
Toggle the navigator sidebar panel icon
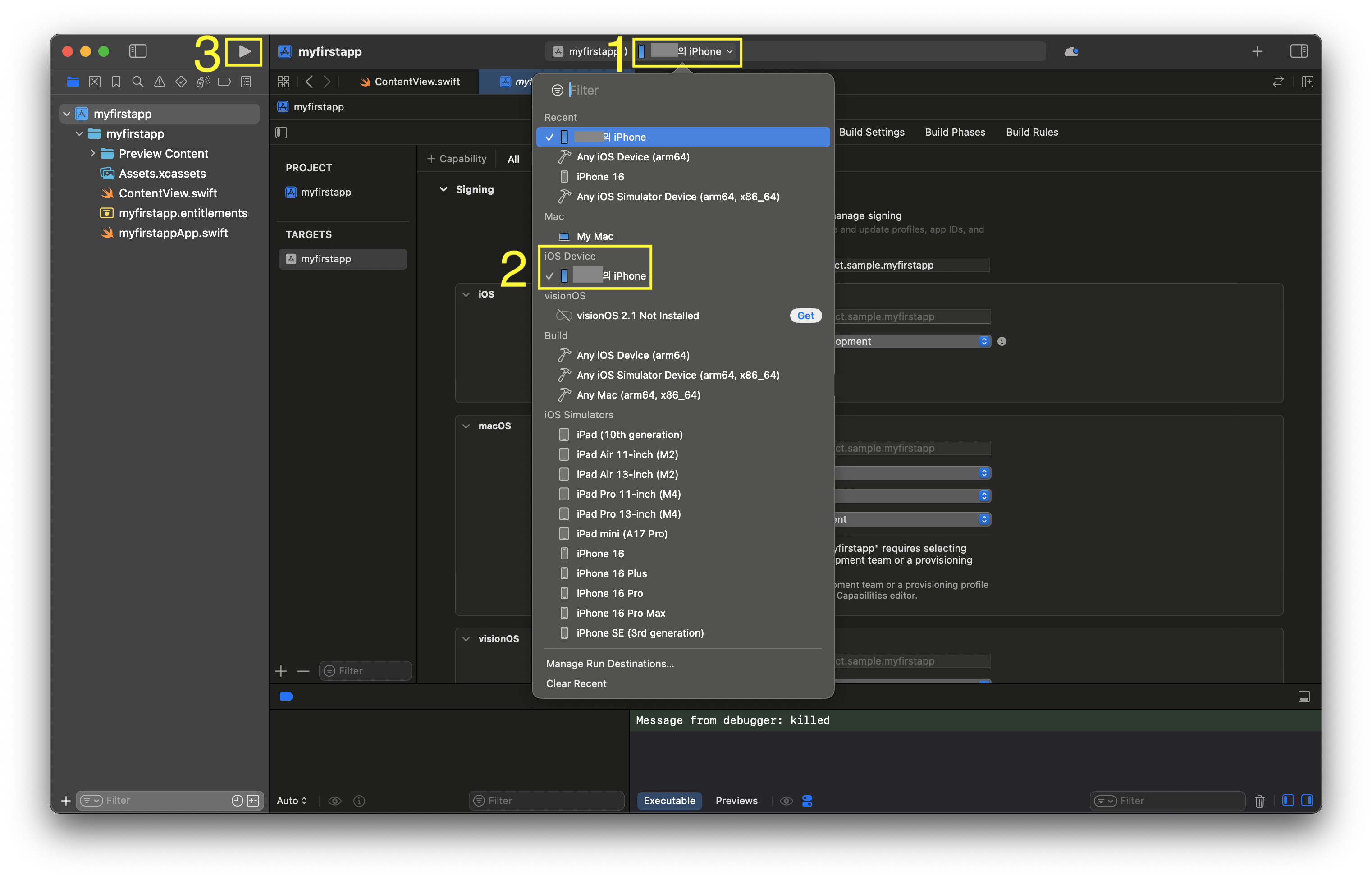point(137,51)
